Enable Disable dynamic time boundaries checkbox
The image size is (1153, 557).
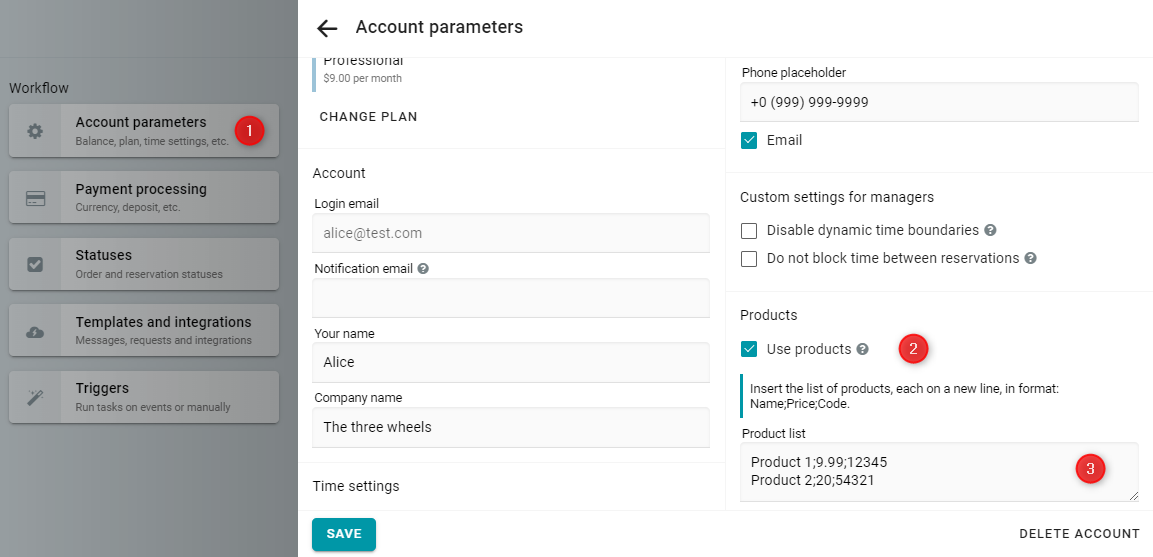coord(749,230)
